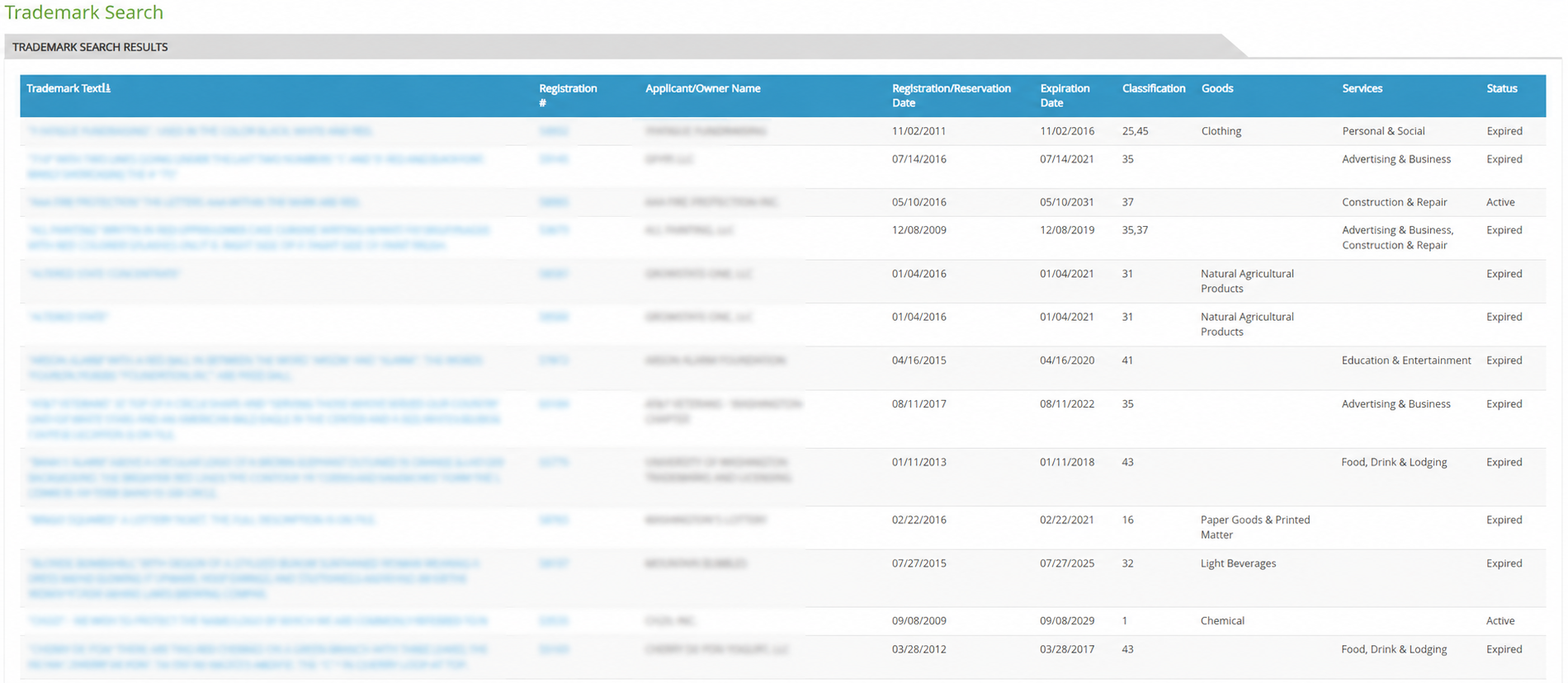This screenshot has height=683, width=1568.
Task: Select the expiration date 12/08/2019
Action: coord(1067,230)
